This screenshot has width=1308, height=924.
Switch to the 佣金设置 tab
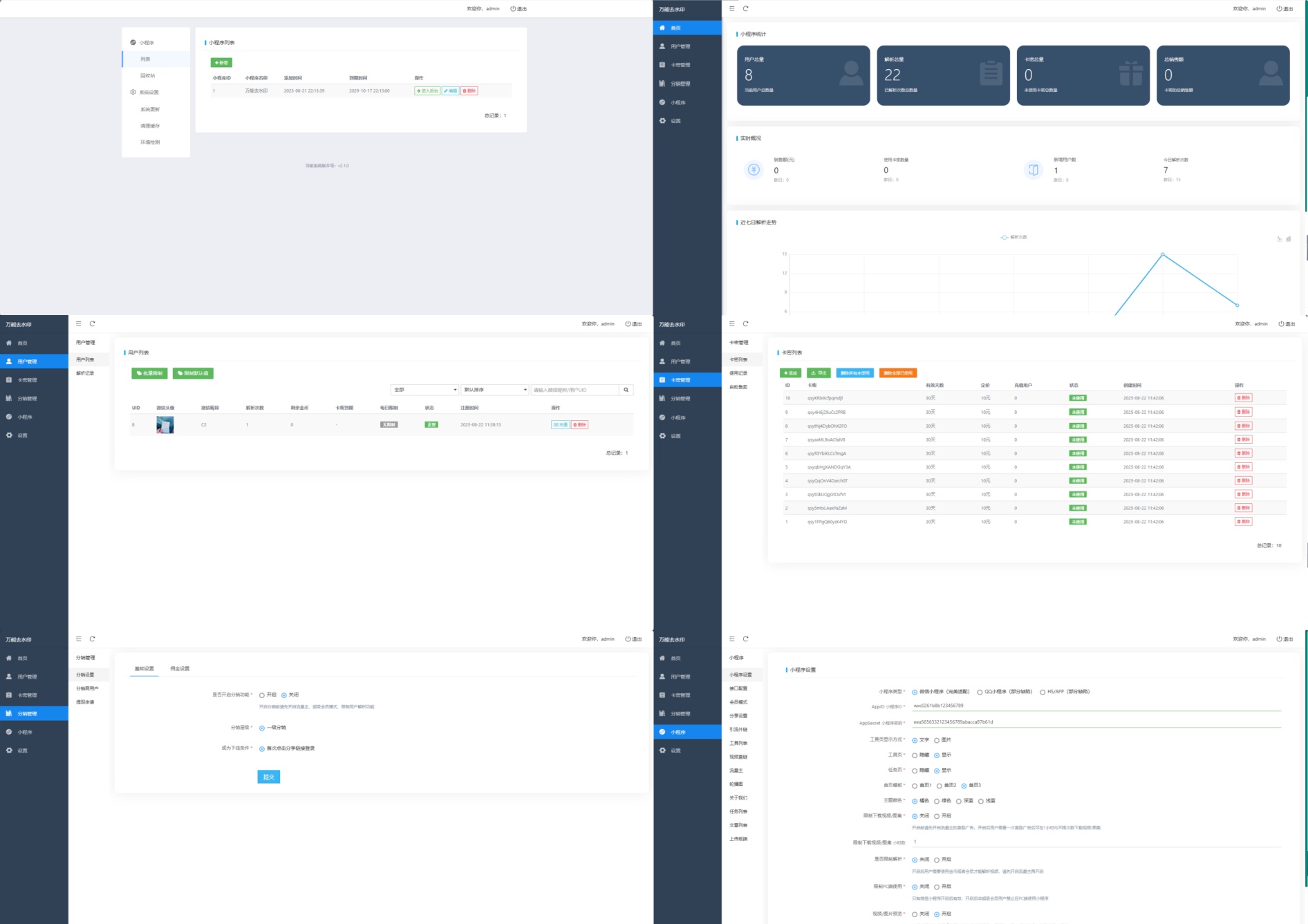(180, 669)
